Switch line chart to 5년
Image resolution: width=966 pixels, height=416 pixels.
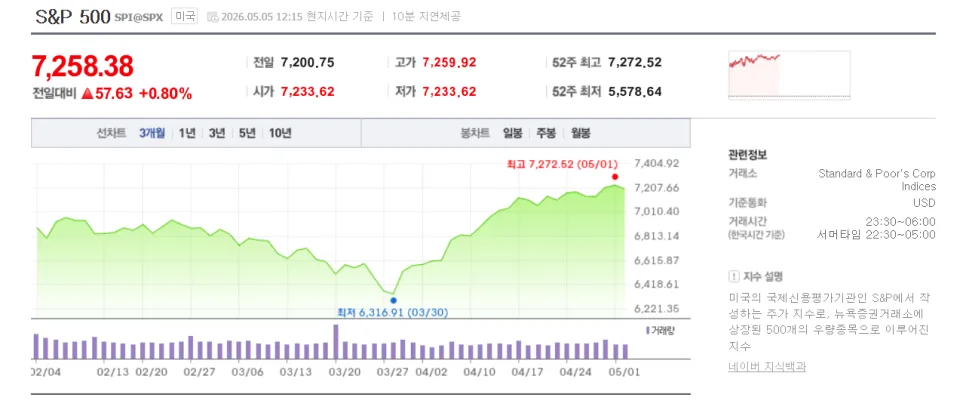247,133
